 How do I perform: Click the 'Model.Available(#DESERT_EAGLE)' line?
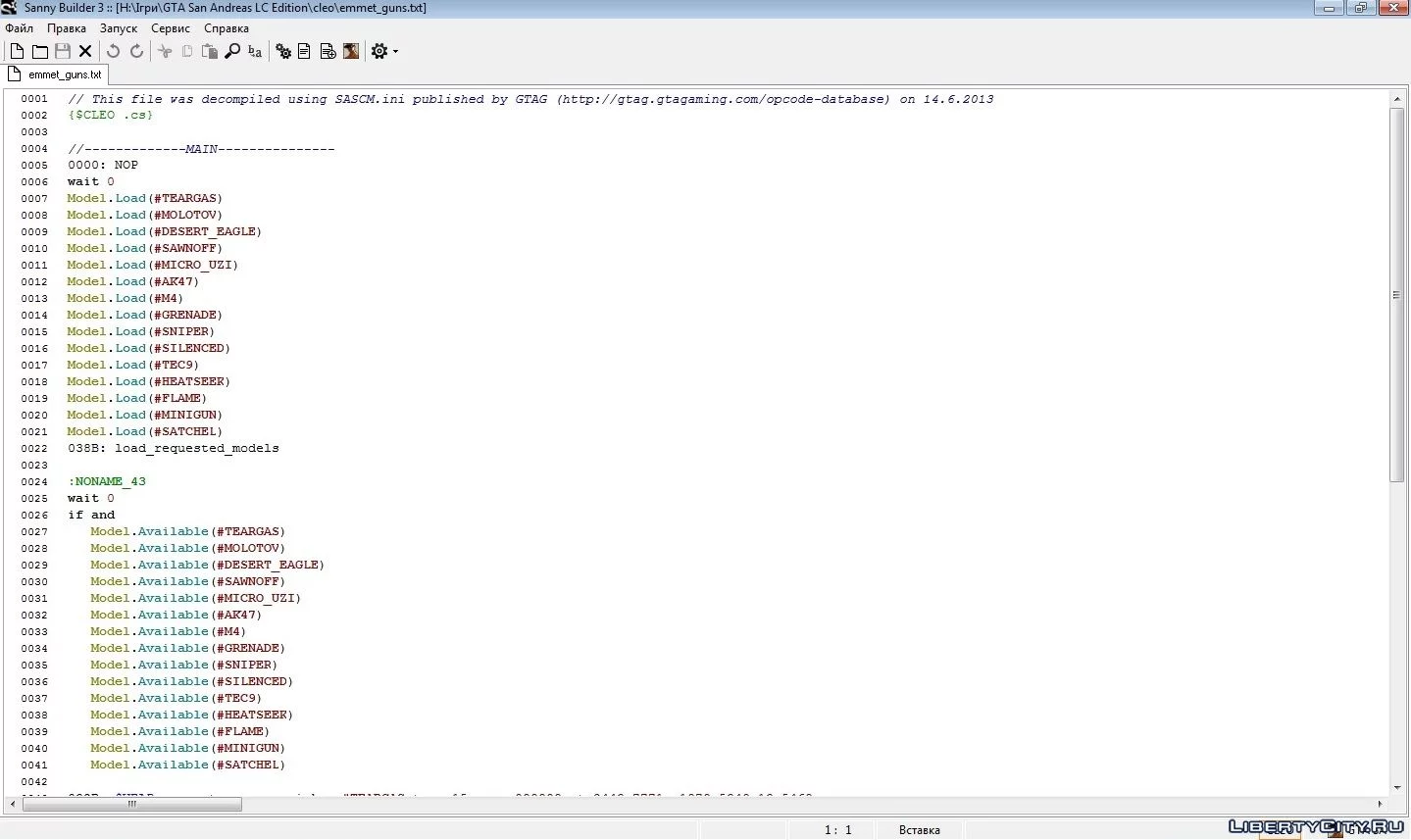click(208, 566)
